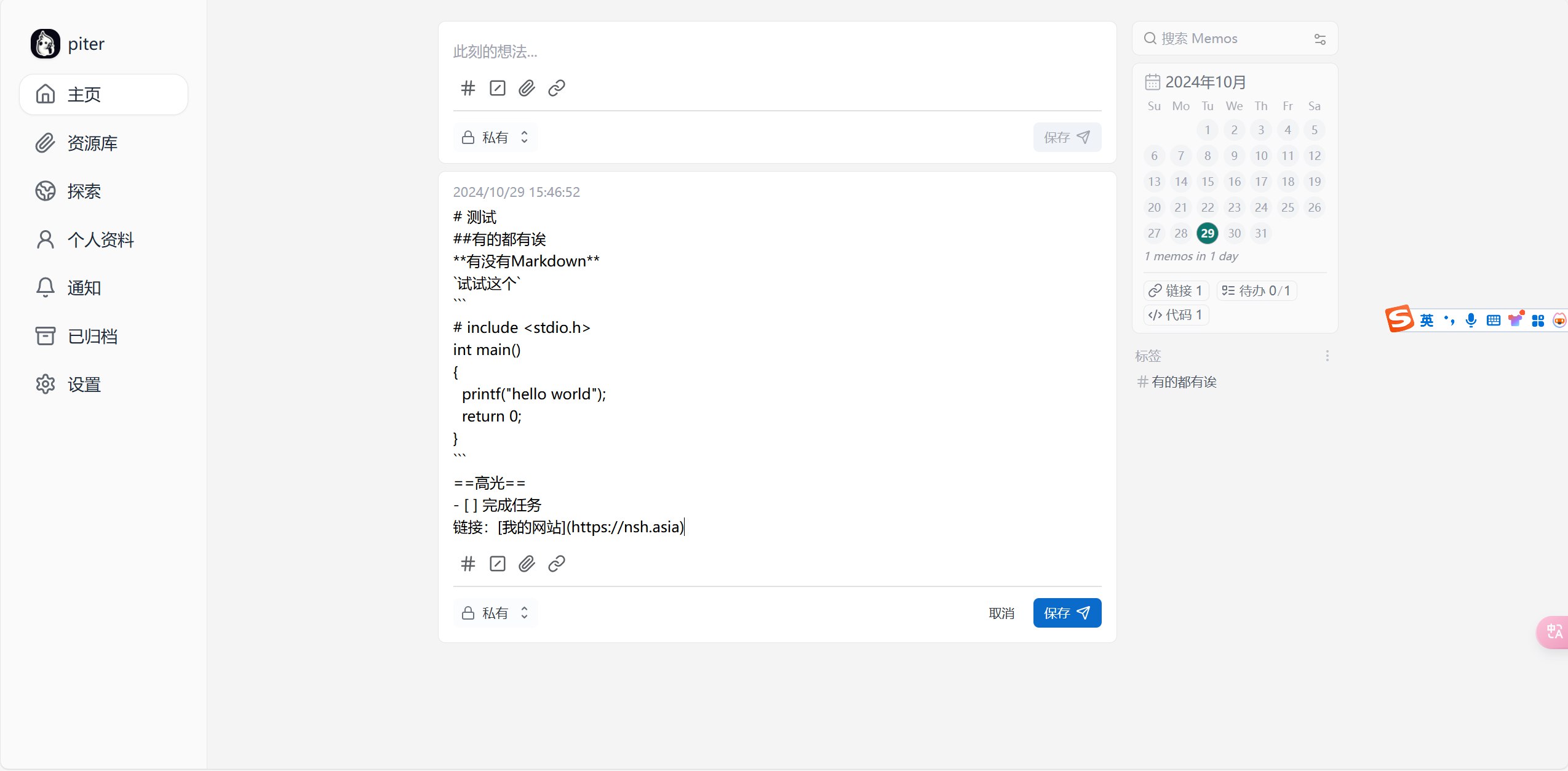Toggle the 代码 1 filter
The width and height of the screenshot is (1568, 771).
pos(1176,315)
